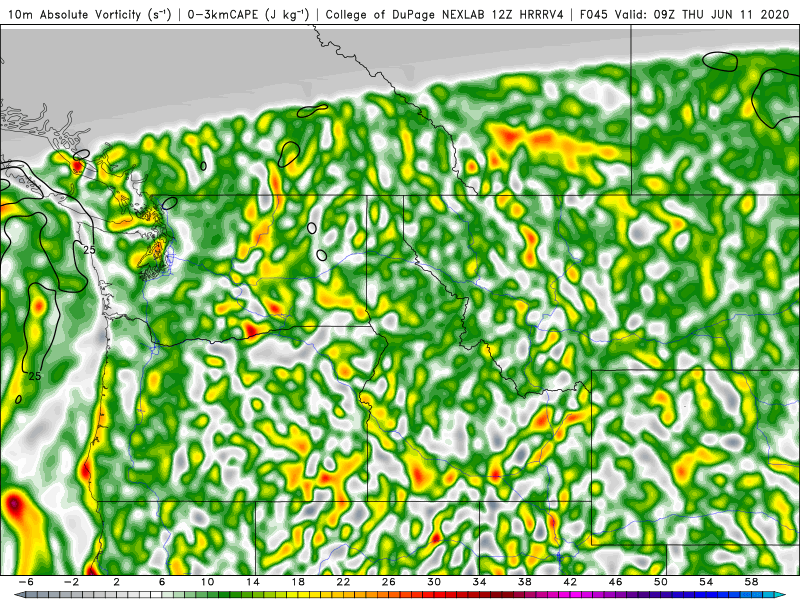Click the "54" color scale label
This screenshot has height=600, width=800.
pyautogui.click(x=706, y=582)
